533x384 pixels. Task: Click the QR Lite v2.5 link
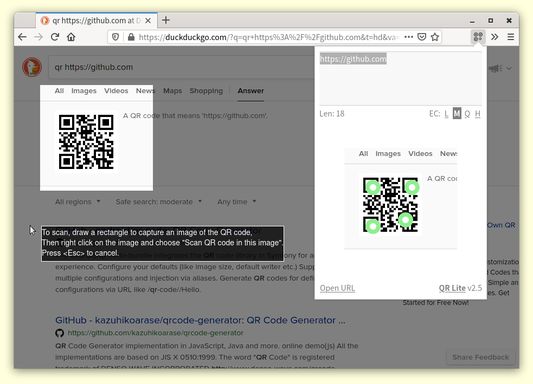pyautogui.click(x=460, y=288)
